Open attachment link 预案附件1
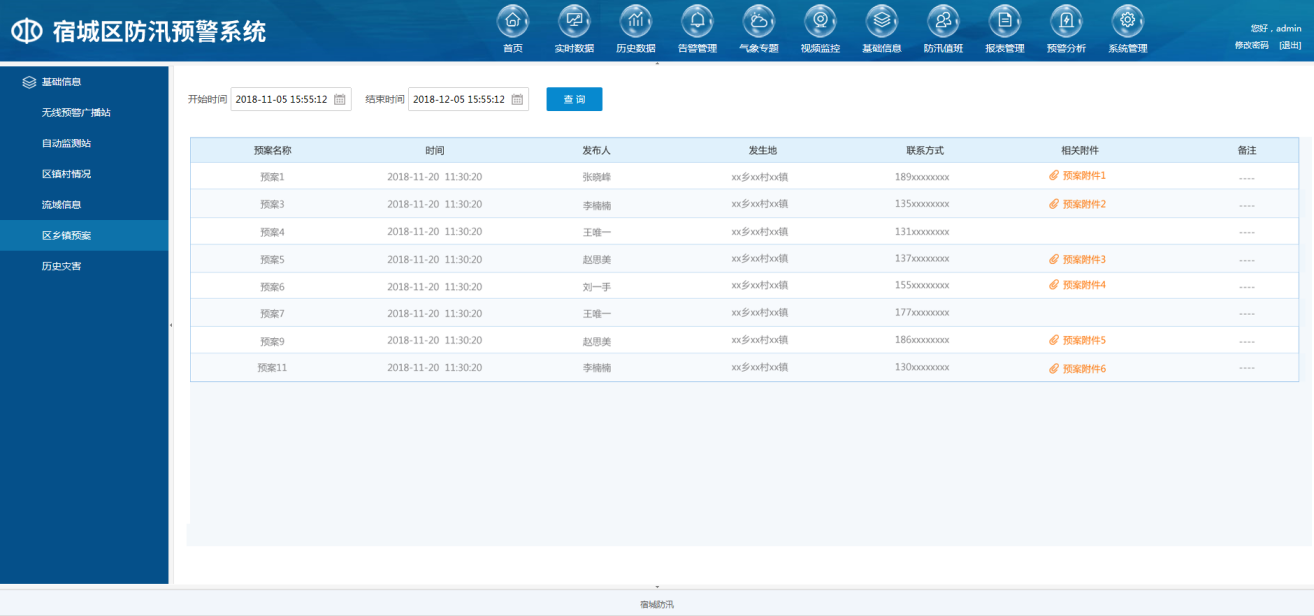 point(1083,176)
